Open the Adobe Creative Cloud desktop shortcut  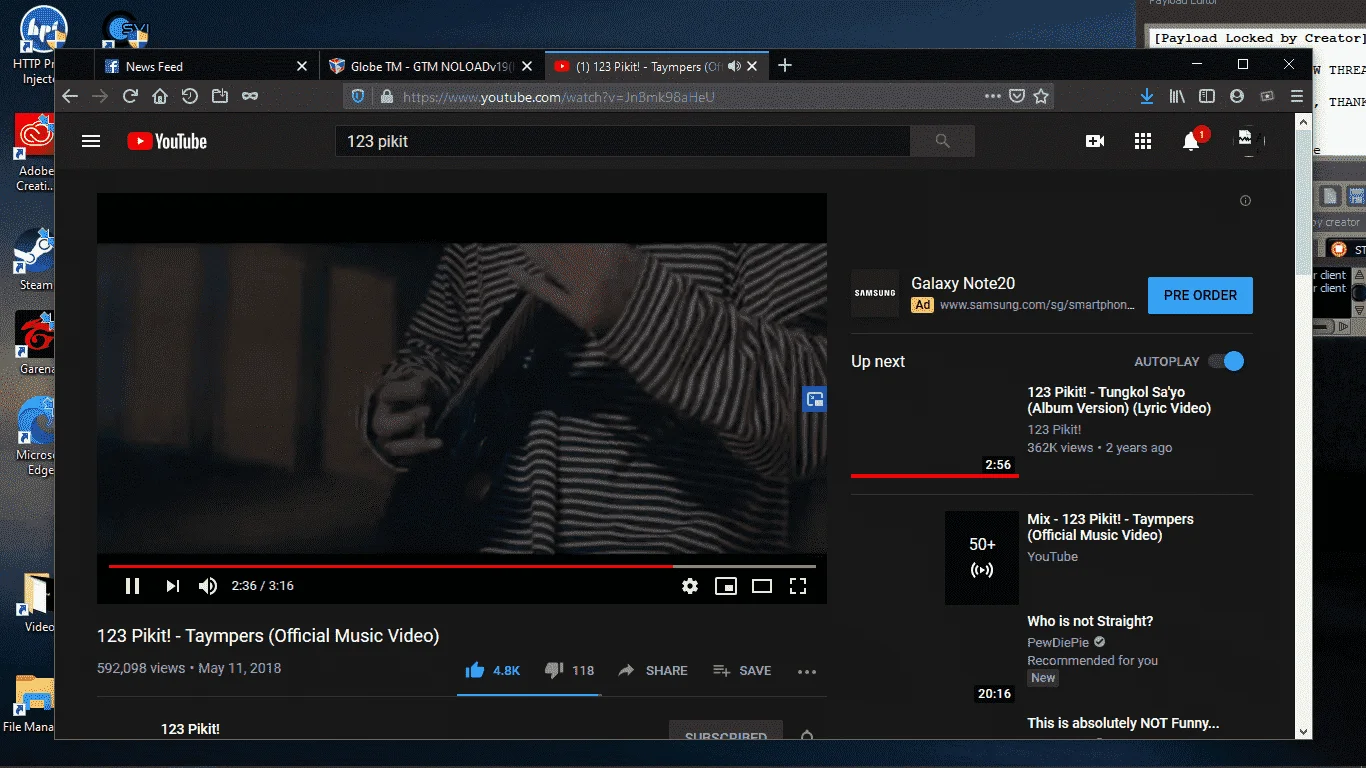pos(35,153)
